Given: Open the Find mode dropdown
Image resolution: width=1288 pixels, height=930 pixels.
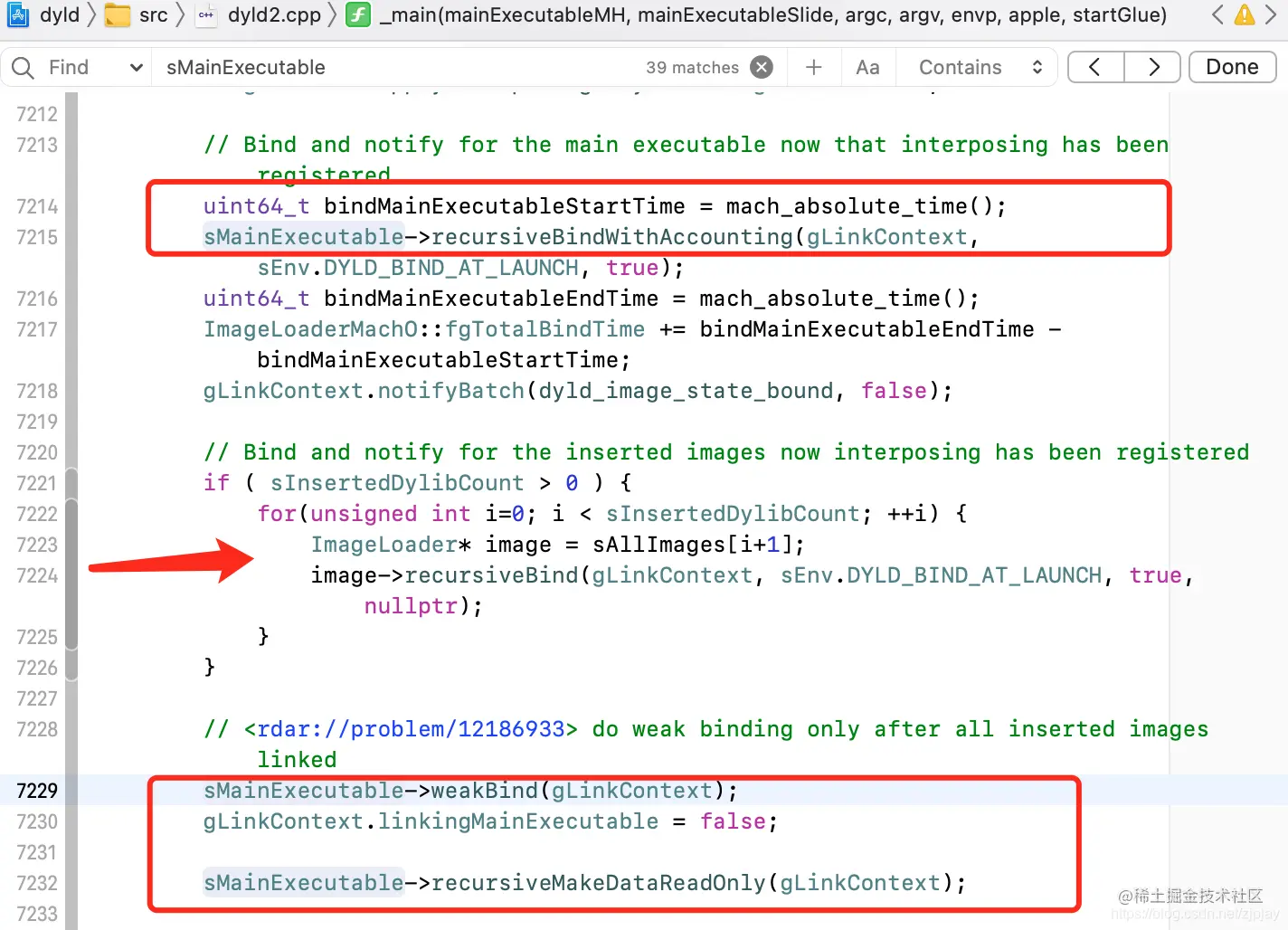Looking at the screenshot, I should [95, 67].
